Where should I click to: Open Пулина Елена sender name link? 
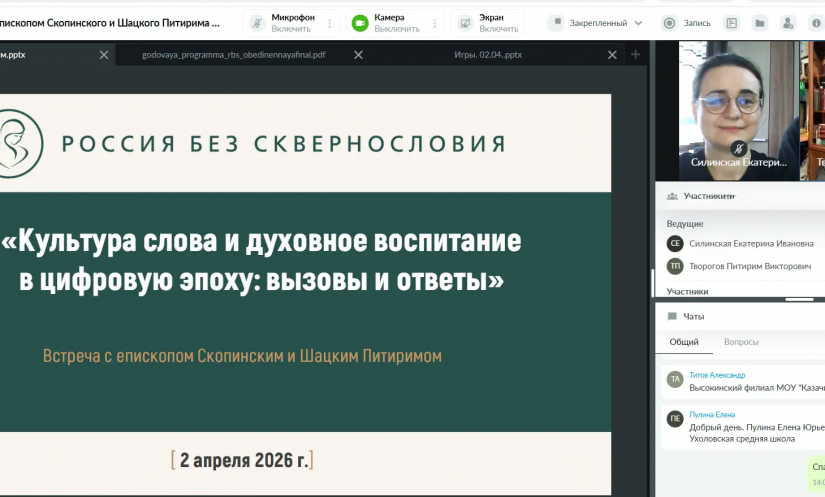point(712,414)
